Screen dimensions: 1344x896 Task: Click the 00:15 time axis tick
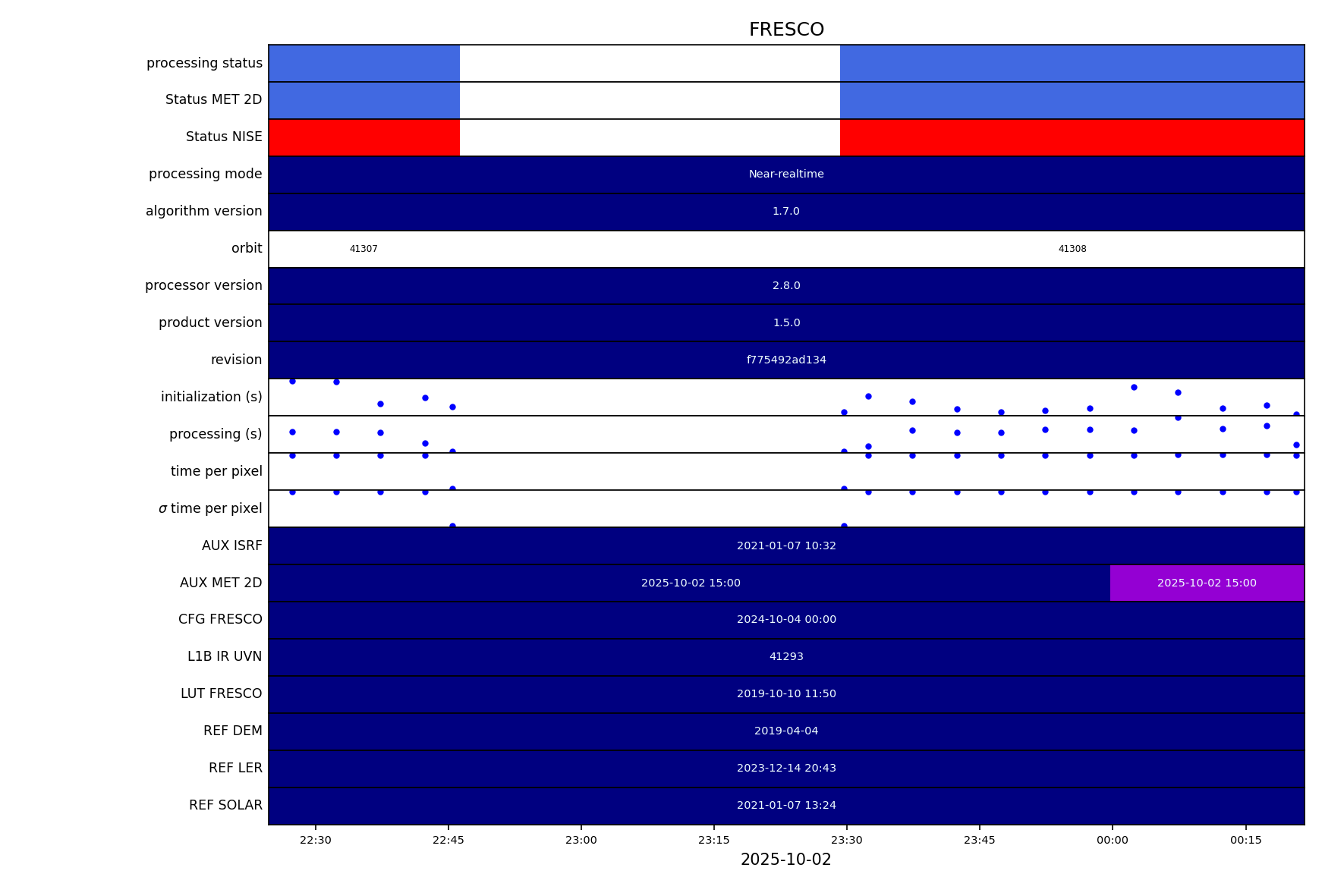click(1245, 840)
